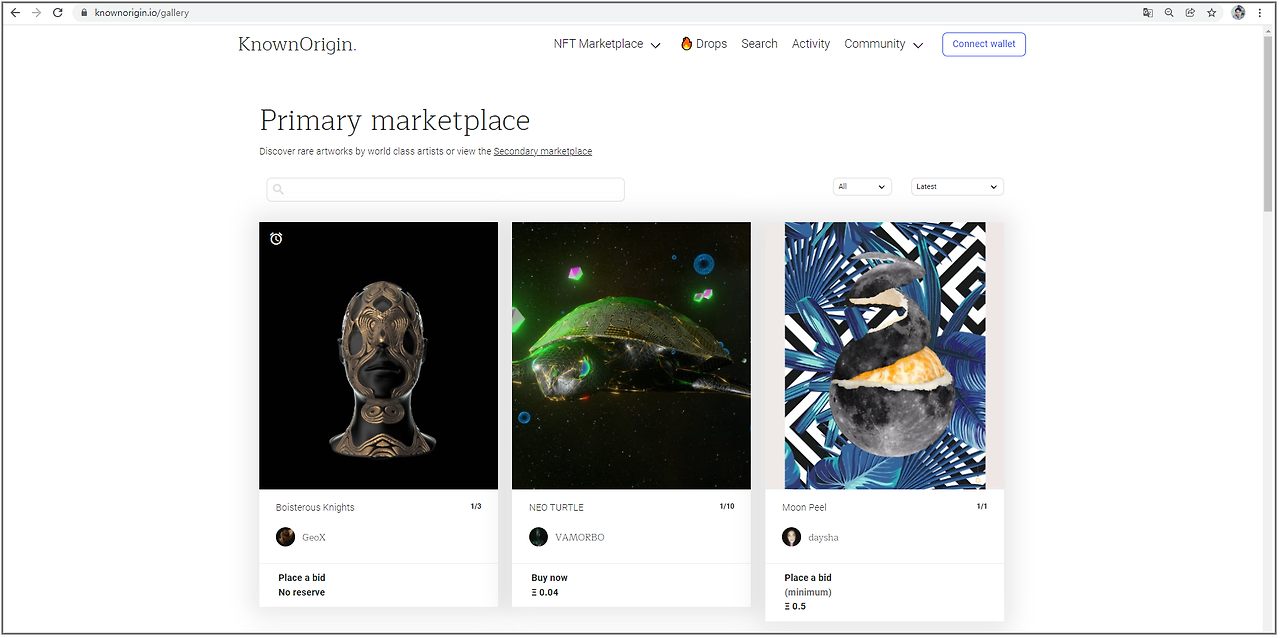Click the browser forward arrow

tap(37, 13)
